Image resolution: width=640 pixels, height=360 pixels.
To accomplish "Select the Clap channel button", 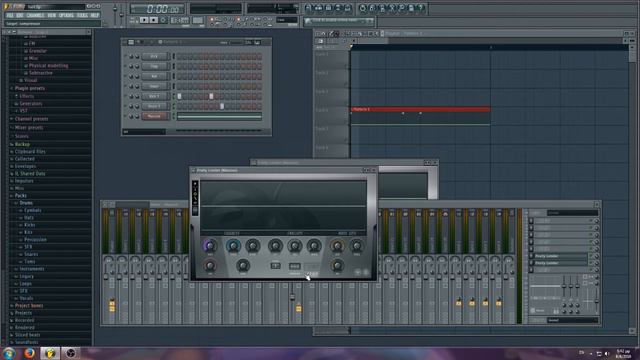I will point(155,66).
